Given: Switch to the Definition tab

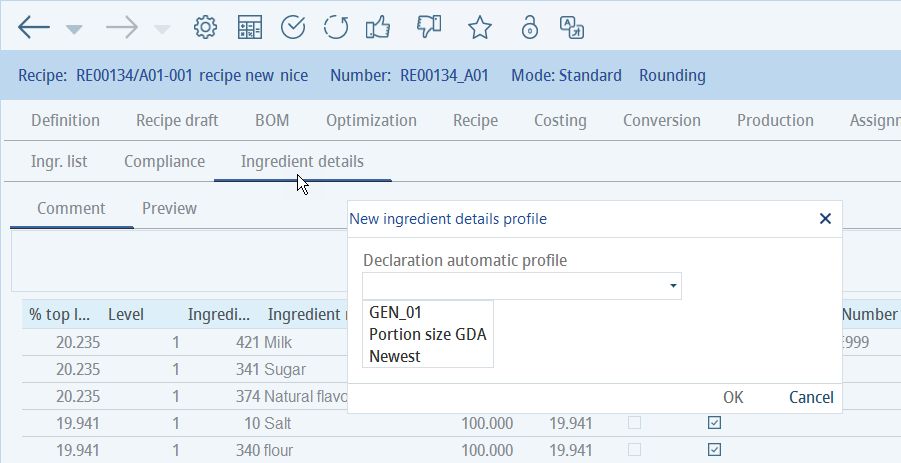Looking at the screenshot, I should [66, 121].
